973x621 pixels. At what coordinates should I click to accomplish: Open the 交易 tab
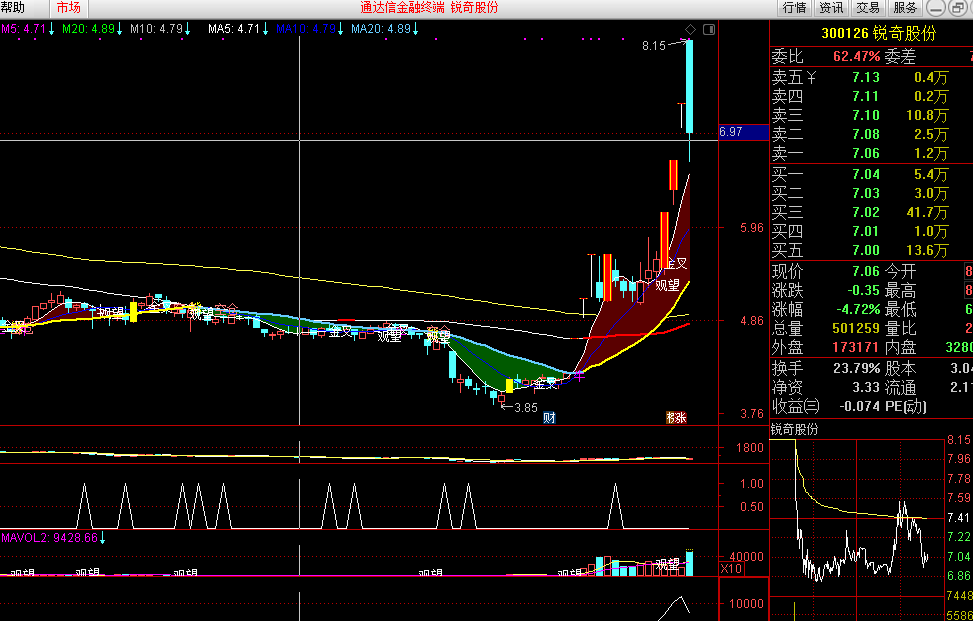point(868,8)
